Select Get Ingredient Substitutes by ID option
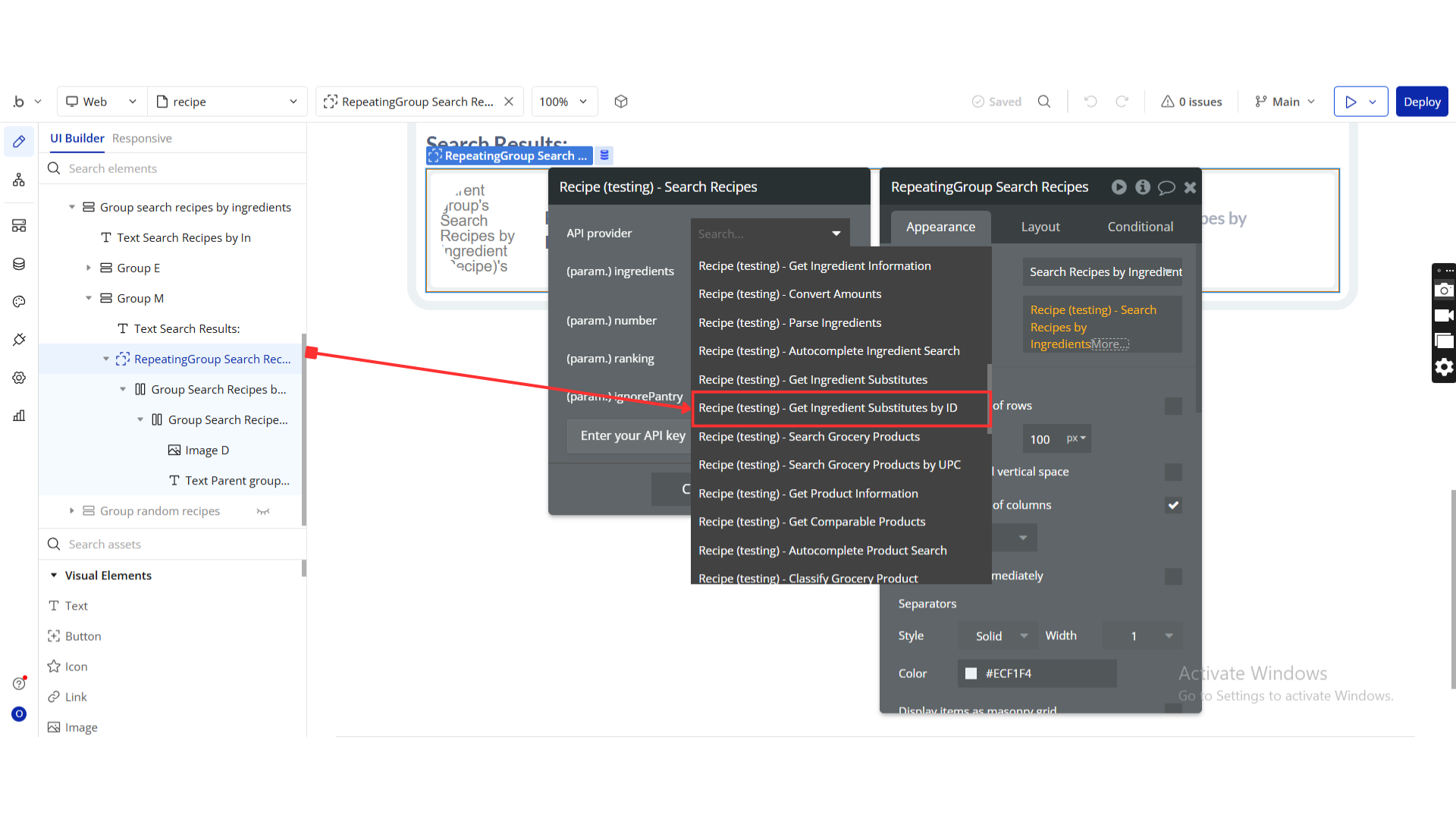The width and height of the screenshot is (1456, 819). (827, 408)
